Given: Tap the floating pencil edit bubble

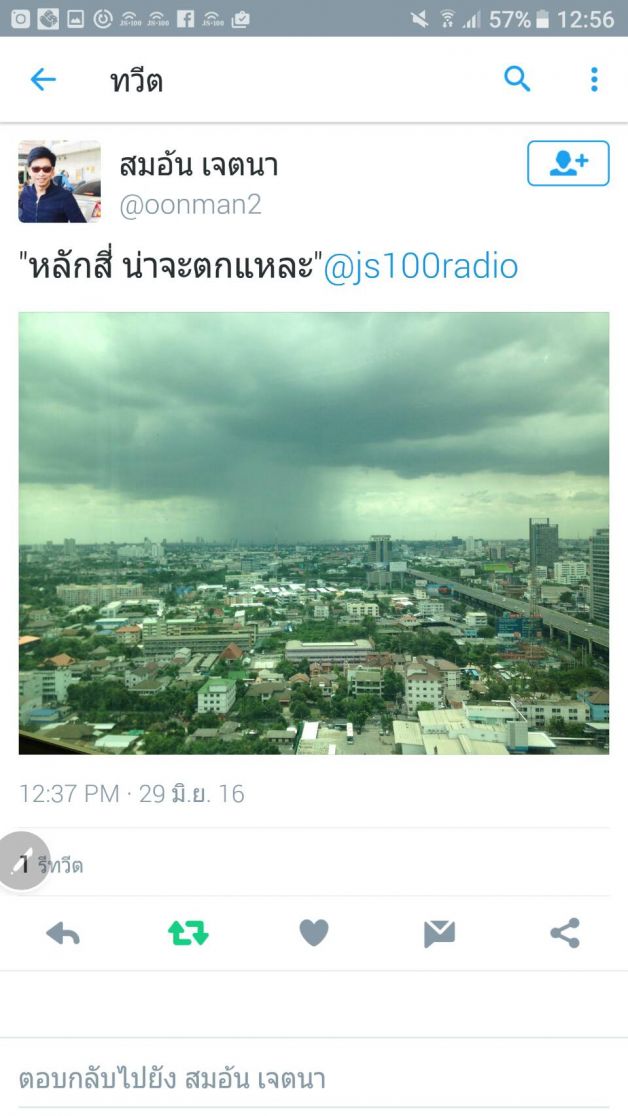Looking at the screenshot, I should click(x=23, y=861).
